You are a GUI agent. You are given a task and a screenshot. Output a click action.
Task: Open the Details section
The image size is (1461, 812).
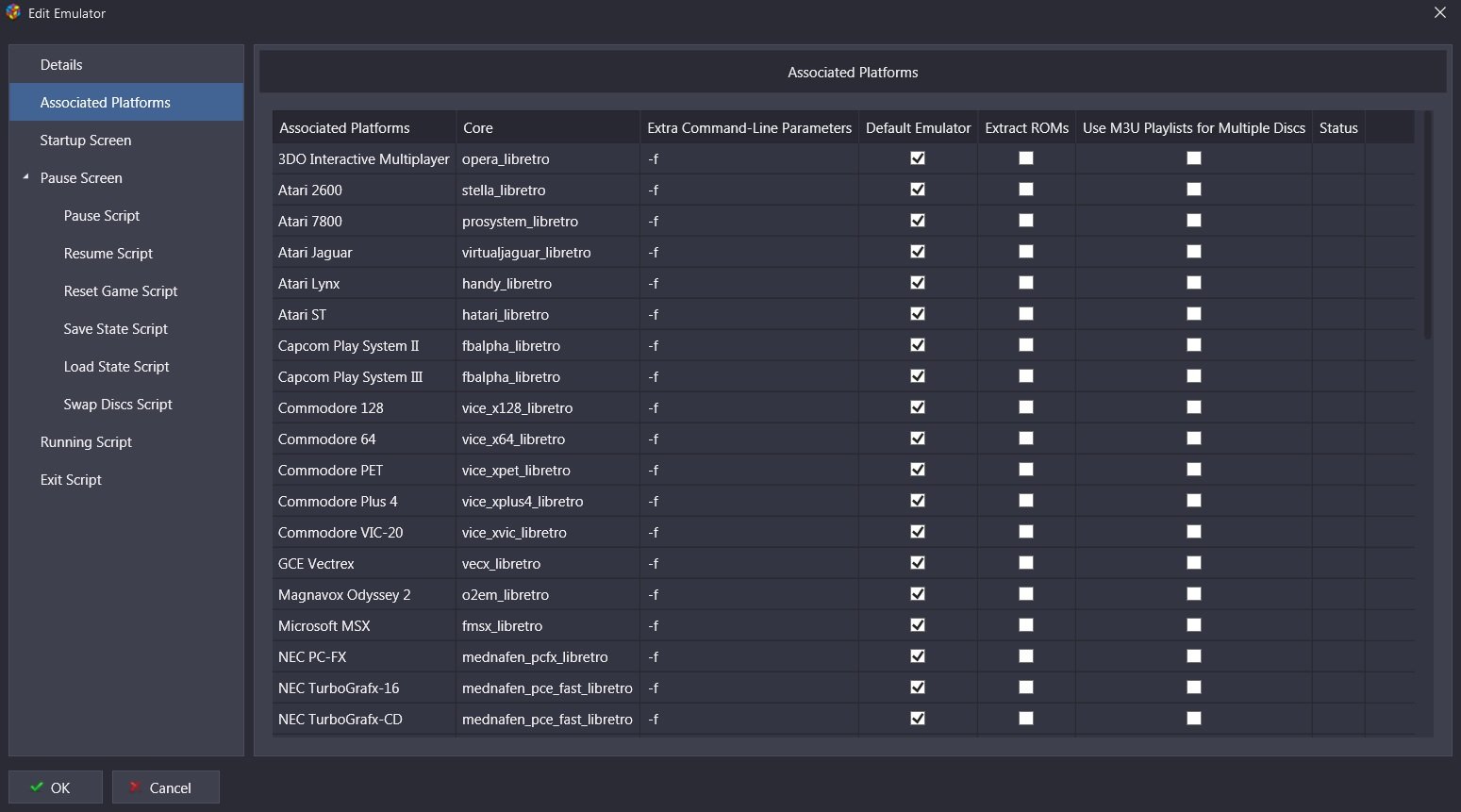coord(126,64)
